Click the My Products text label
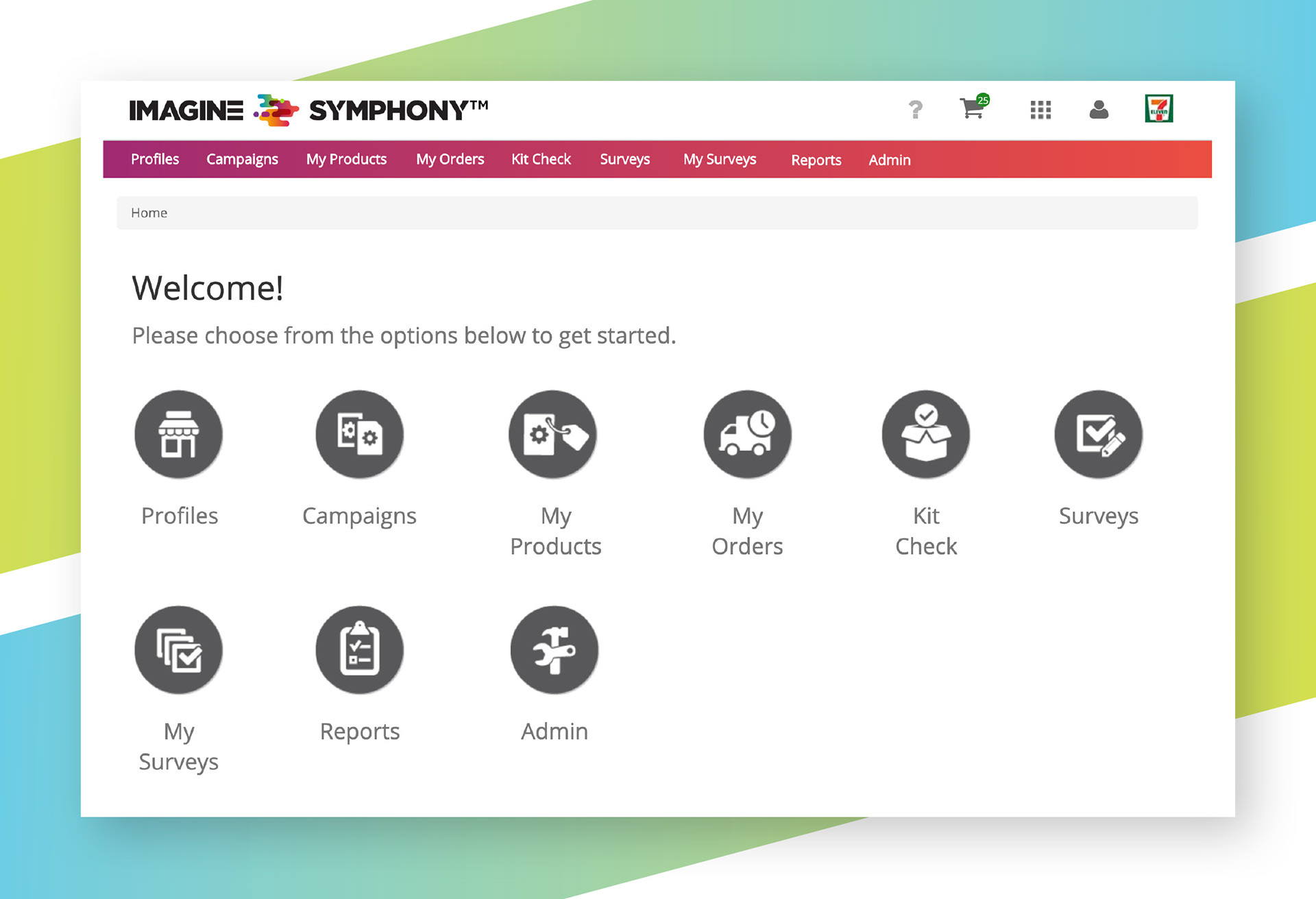 coord(556,531)
